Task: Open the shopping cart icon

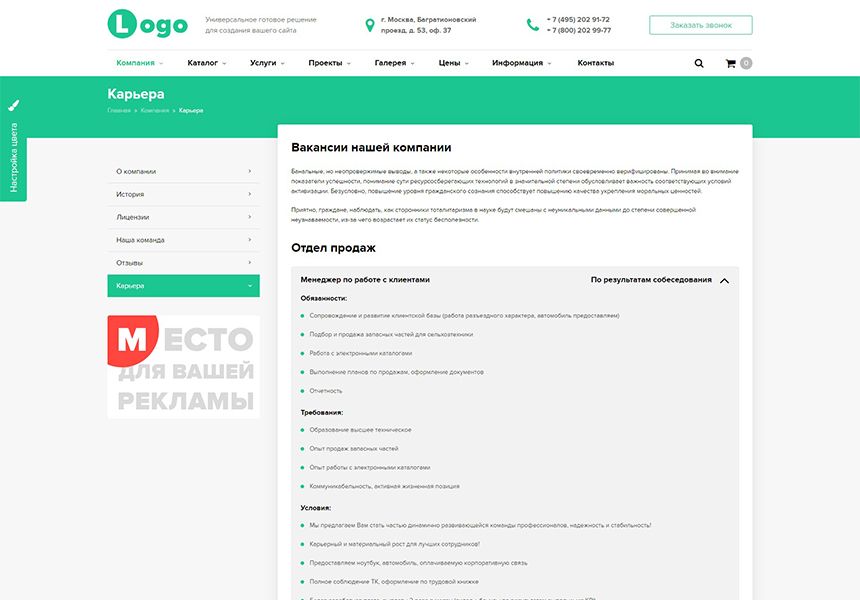Action: click(x=730, y=63)
